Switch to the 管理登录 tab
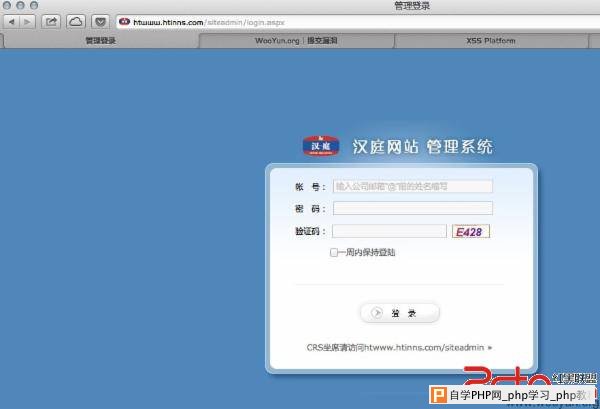This screenshot has width=600, height=409. tap(100, 41)
